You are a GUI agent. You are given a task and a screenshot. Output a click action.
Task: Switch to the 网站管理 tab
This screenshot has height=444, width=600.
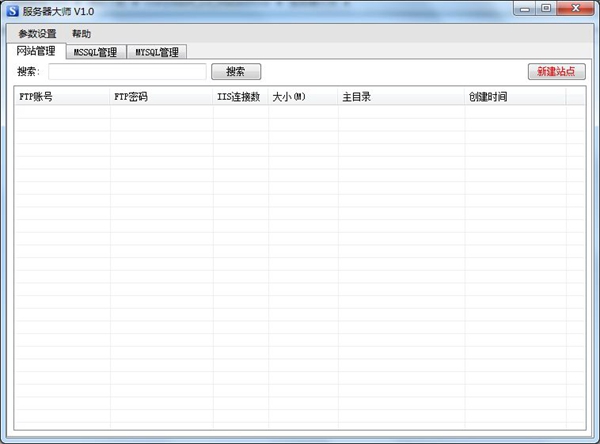[x=36, y=51]
